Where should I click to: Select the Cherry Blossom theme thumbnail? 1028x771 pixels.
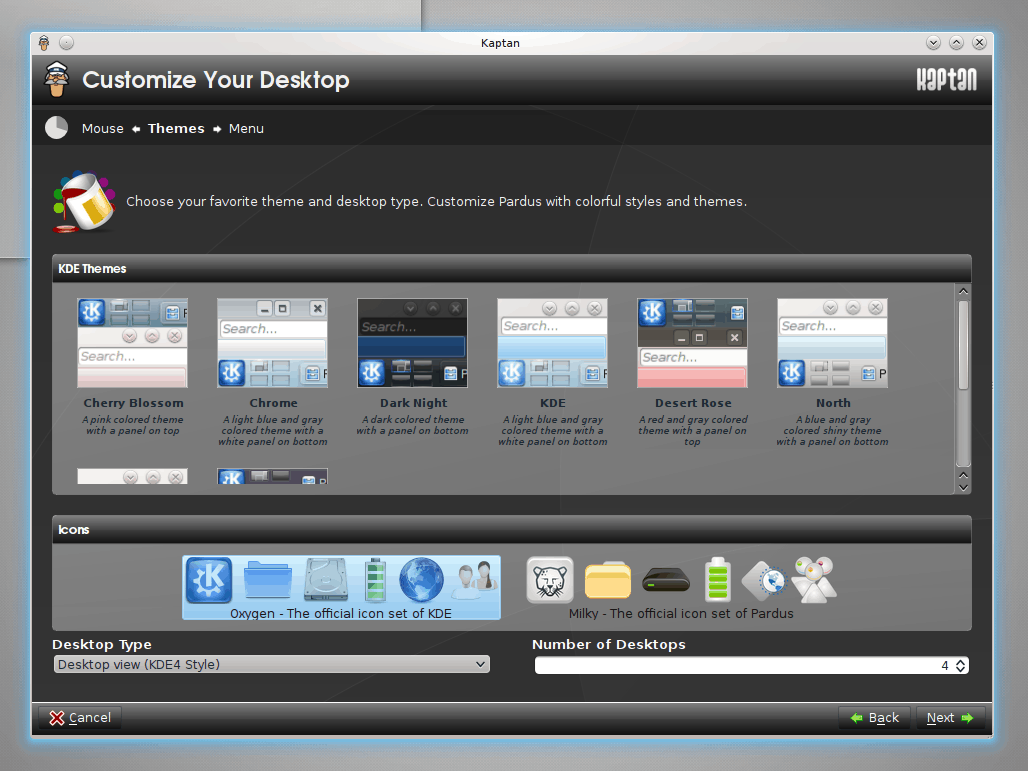tap(132, 343)
